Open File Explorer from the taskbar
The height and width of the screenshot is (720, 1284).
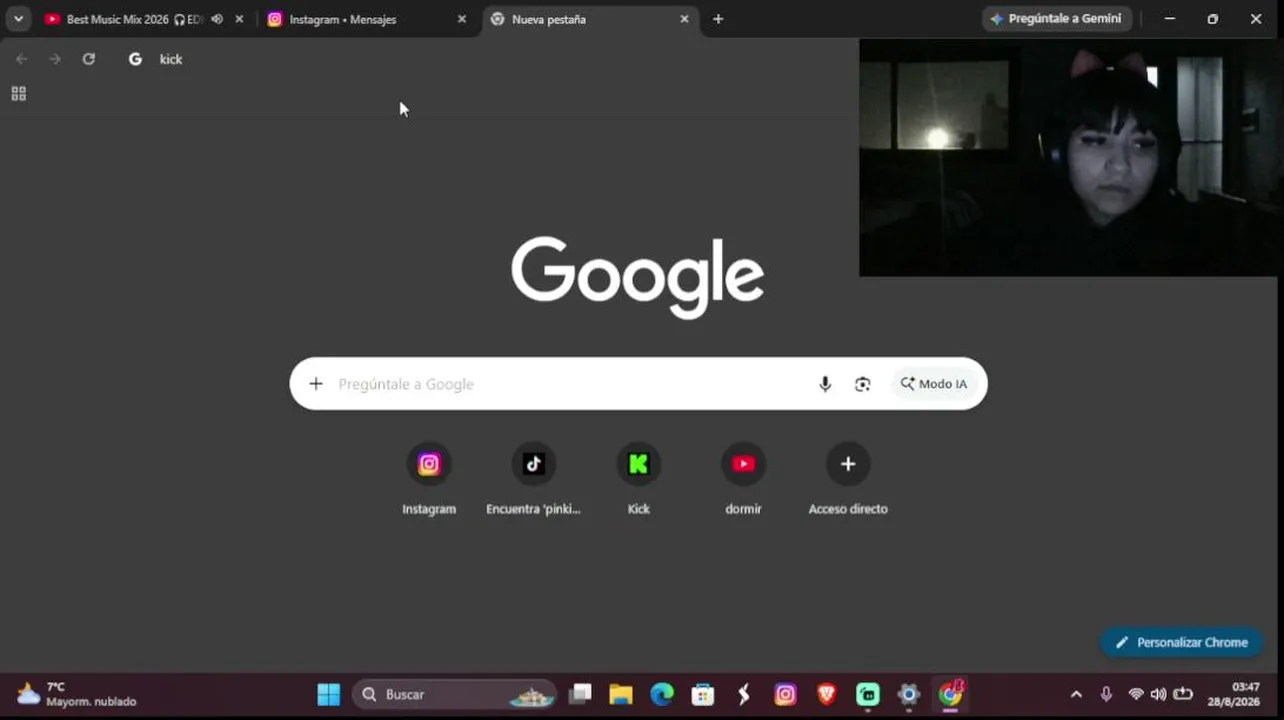pos(621,694)
